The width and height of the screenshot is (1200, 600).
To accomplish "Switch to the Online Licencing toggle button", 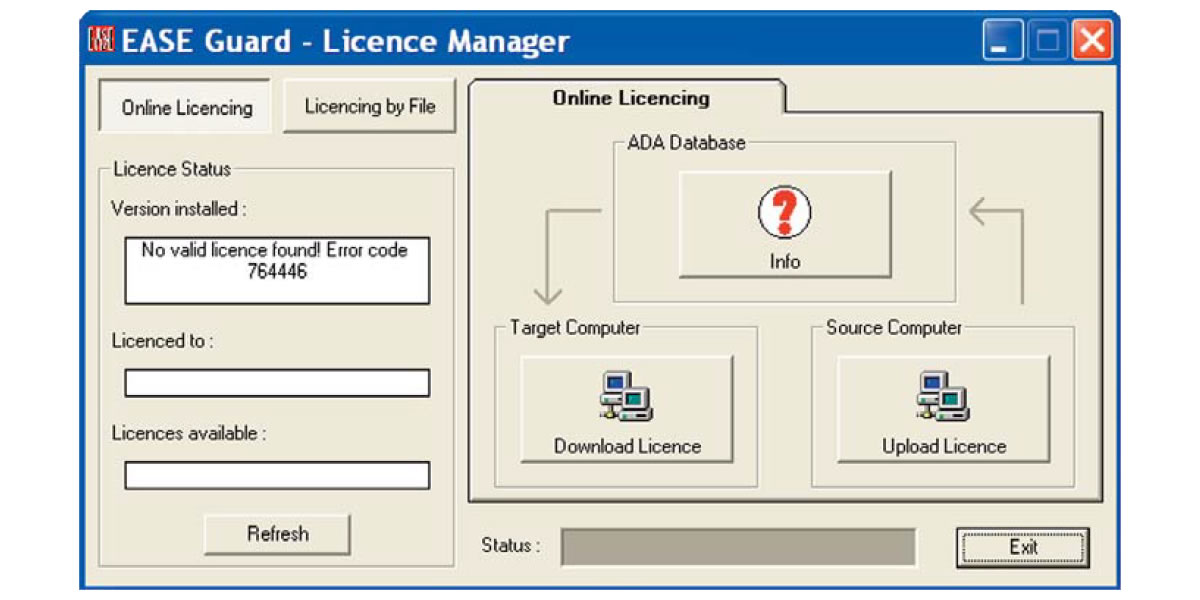I will tap(186, 107).
